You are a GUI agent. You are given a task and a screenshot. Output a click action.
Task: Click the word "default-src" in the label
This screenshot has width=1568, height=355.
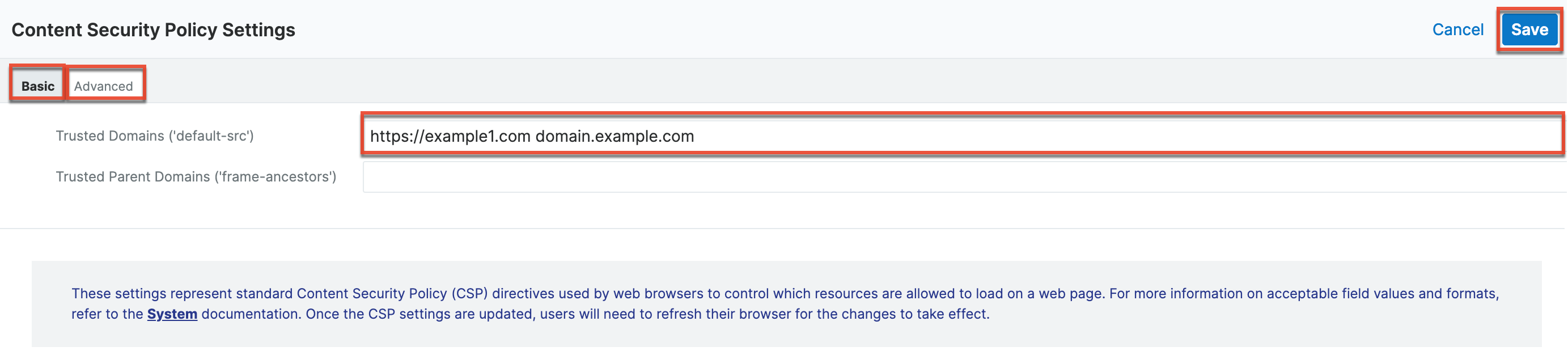[213, 136]
